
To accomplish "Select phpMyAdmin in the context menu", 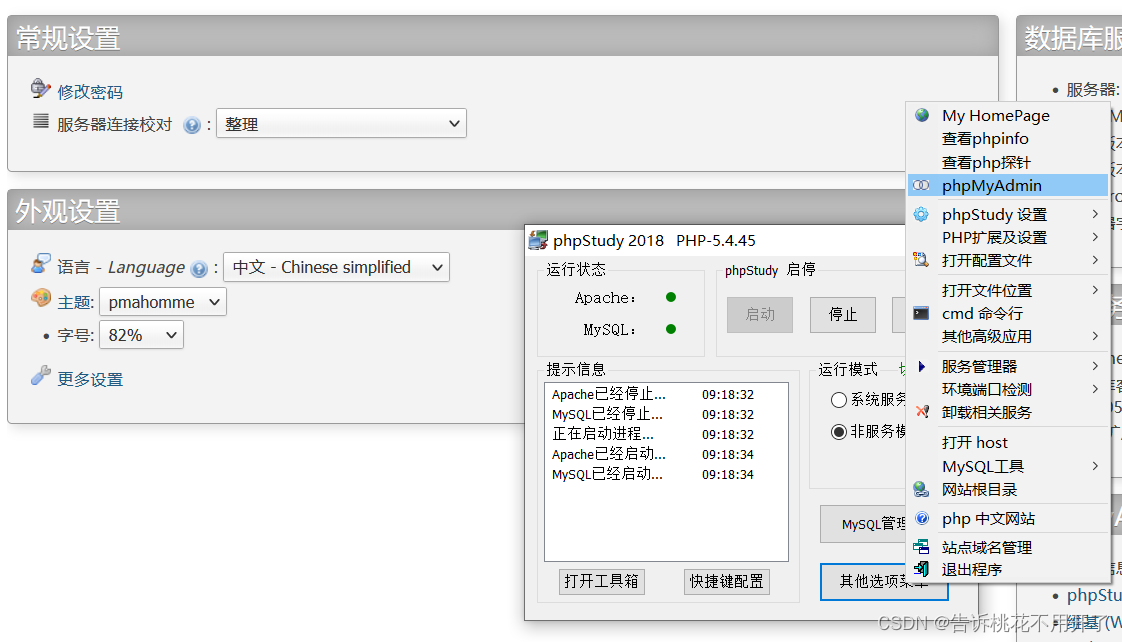I will click(x=1008, y=185).
